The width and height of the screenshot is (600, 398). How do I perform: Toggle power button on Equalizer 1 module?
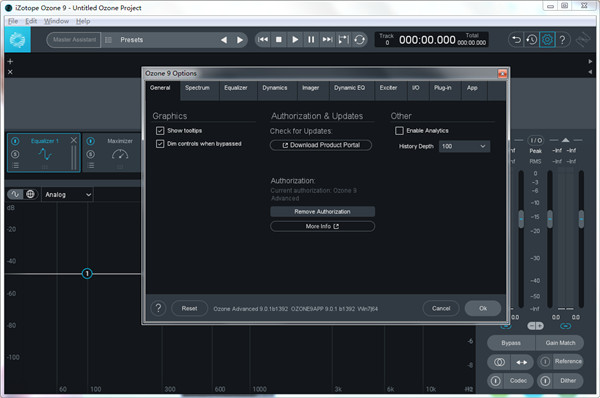15,141
